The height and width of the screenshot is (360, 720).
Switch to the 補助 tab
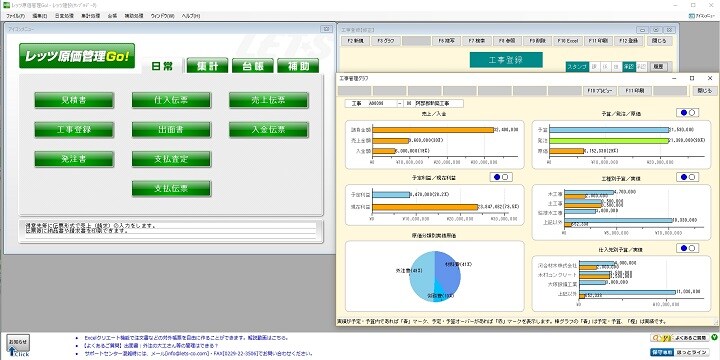pos(298,66)
